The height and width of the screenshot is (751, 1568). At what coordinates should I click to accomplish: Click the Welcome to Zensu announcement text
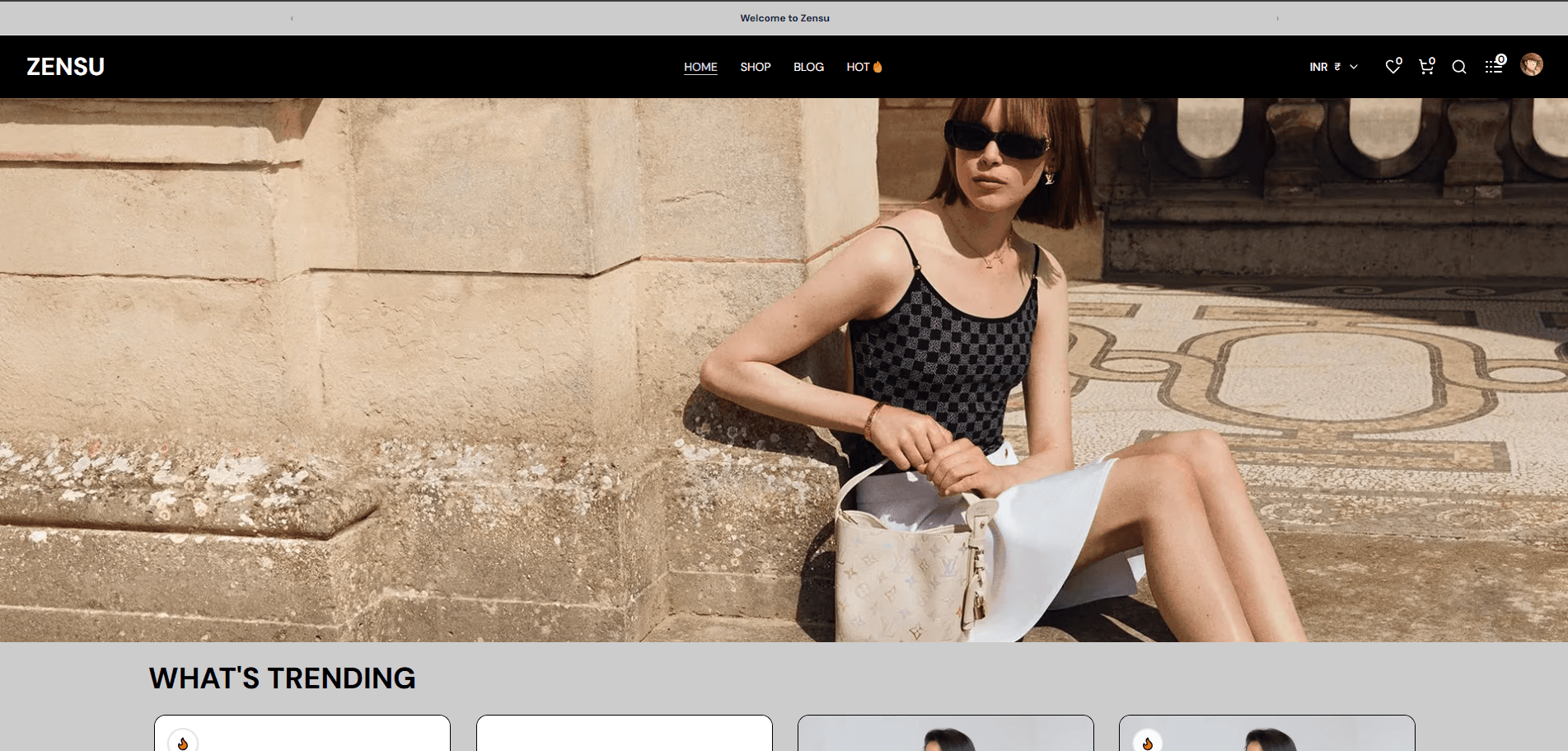(x=785, y=17)
